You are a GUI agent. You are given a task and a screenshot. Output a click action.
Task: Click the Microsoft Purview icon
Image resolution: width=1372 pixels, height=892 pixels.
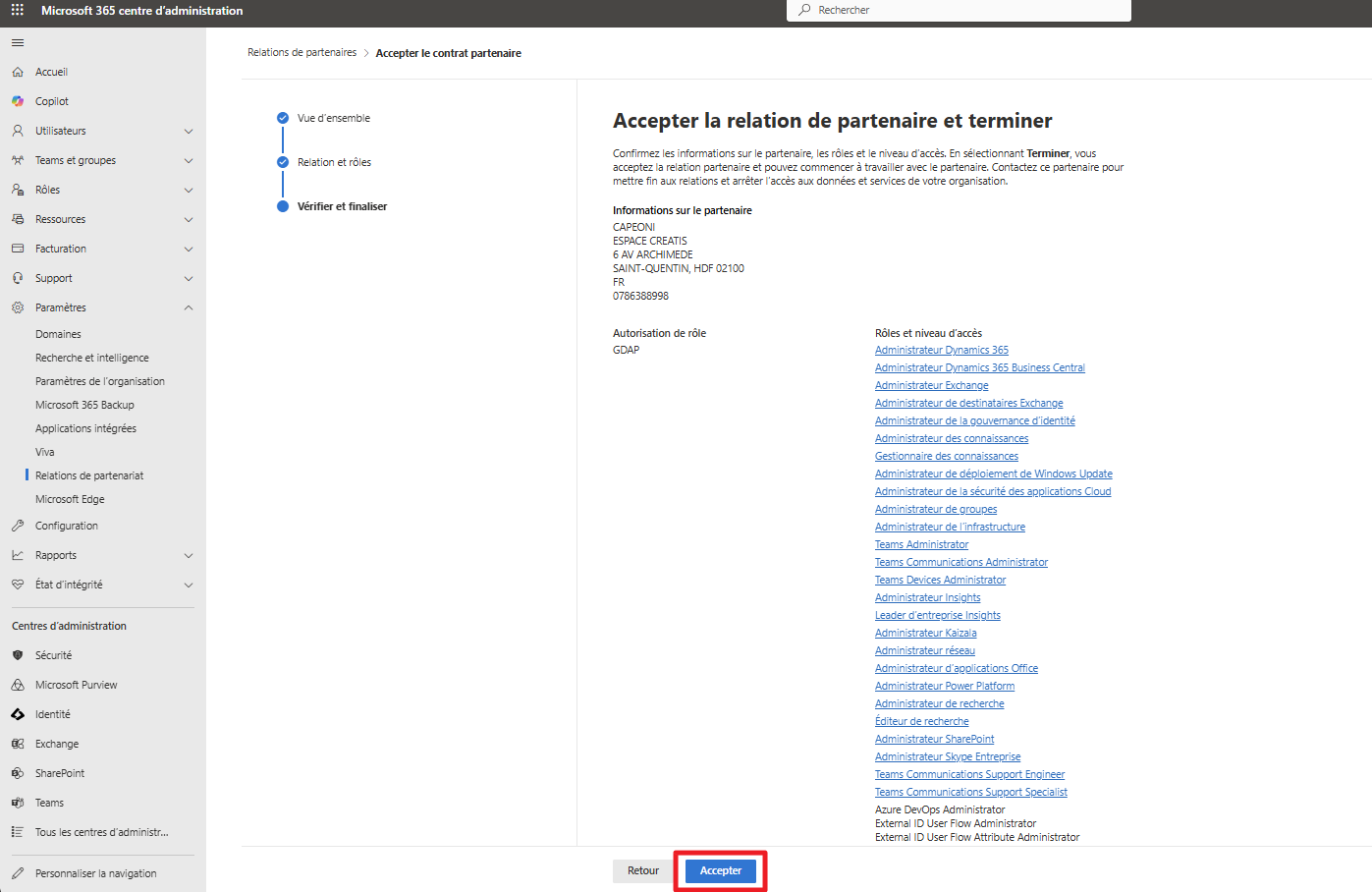tap(18, 685)
